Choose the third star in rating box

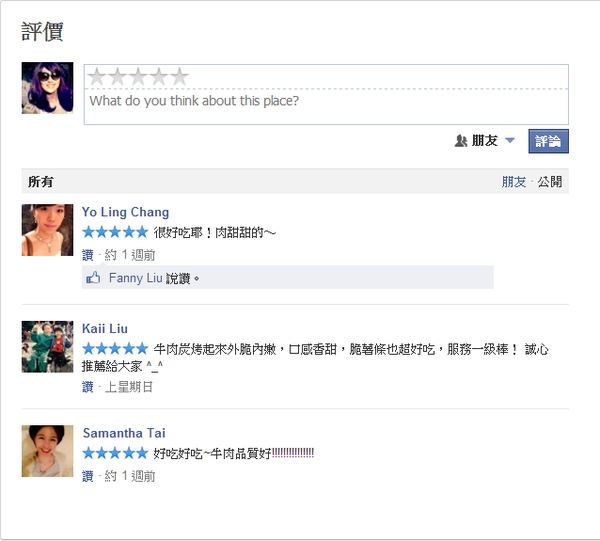(x=138, y=77)
